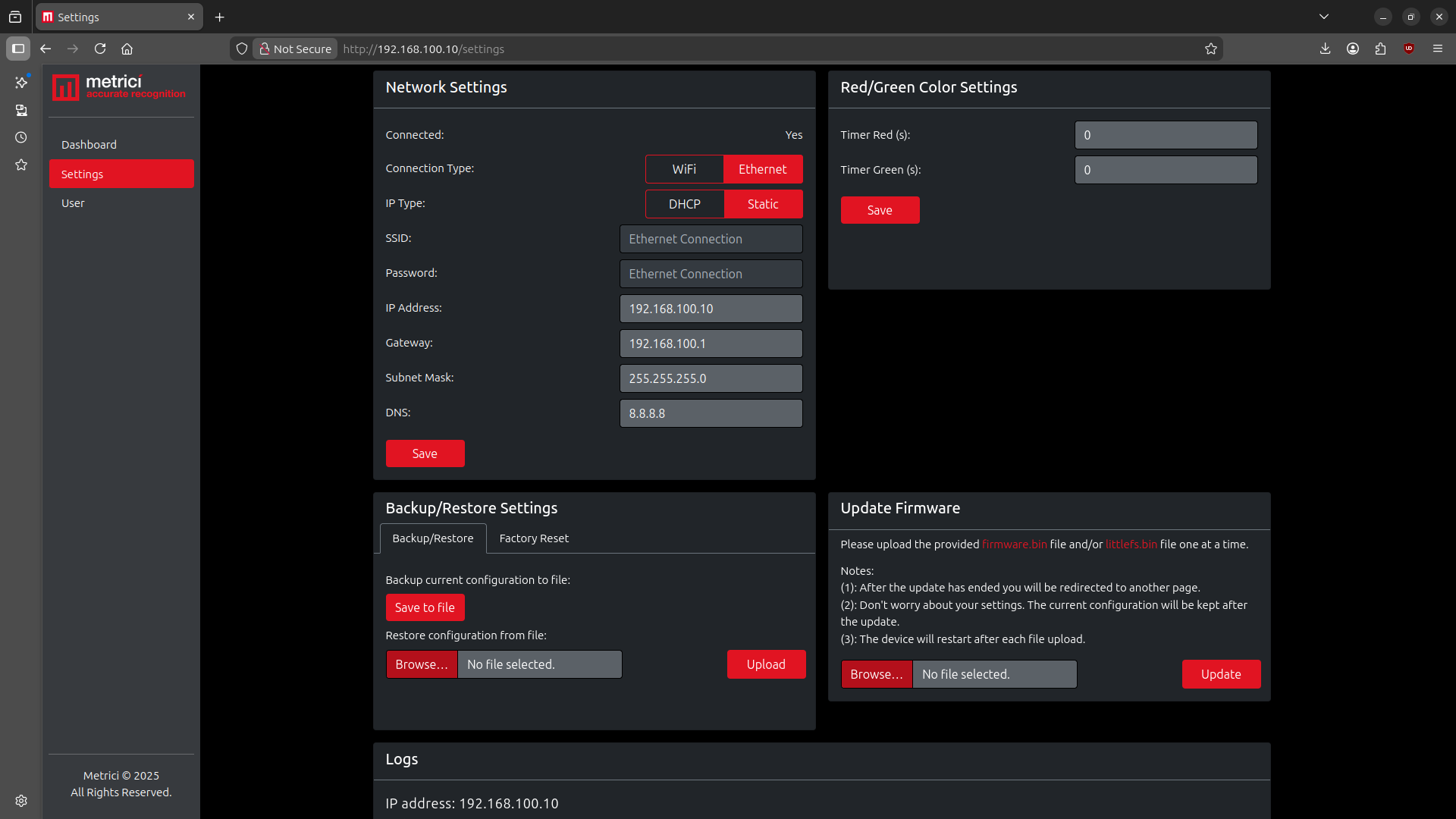Open the downloads panel icon
Screen dimensions: 1456x819
[1325, 49]
